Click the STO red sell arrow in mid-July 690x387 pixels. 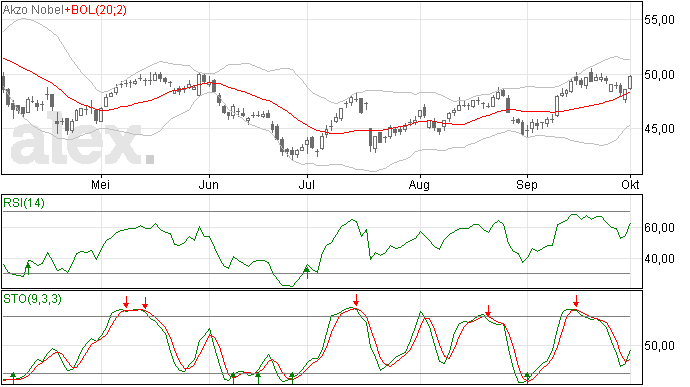click(356, 300)
